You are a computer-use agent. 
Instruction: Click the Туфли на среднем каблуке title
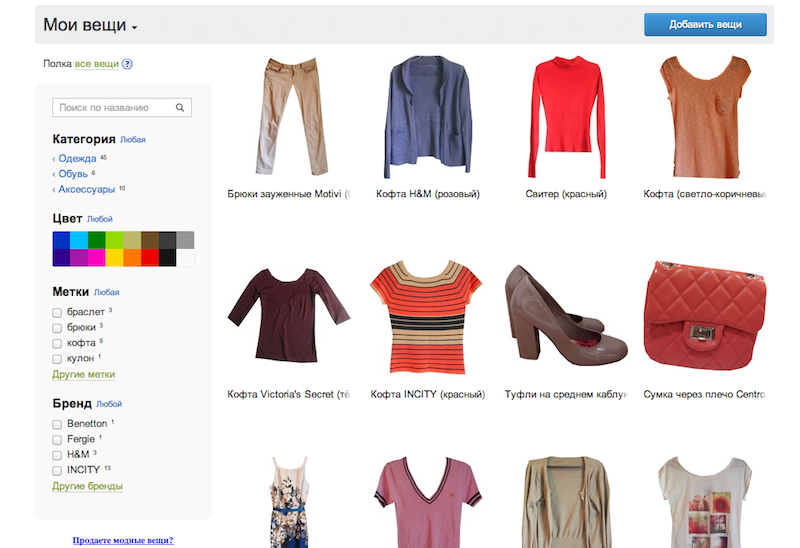click(566, 394)
